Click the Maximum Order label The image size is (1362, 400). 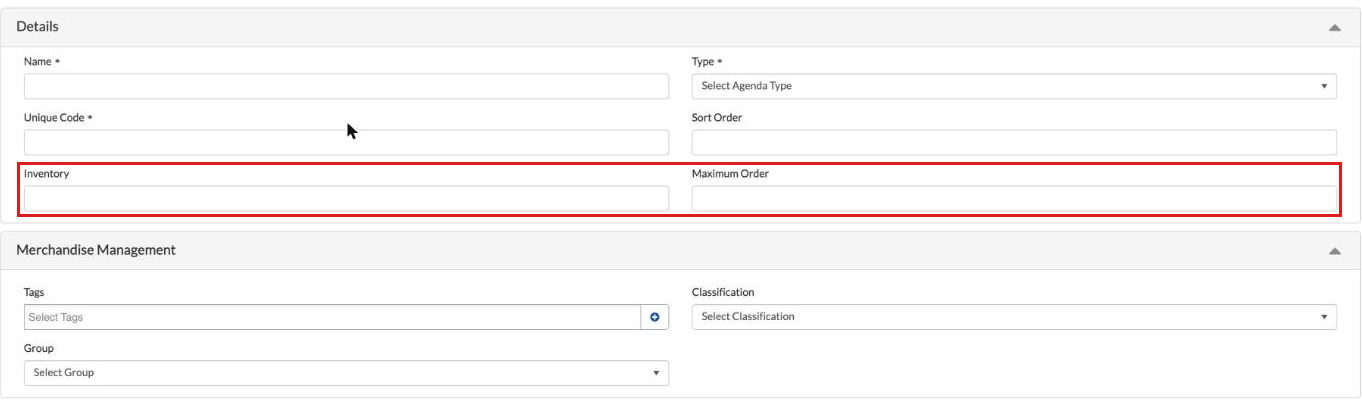tap(730, 174)
